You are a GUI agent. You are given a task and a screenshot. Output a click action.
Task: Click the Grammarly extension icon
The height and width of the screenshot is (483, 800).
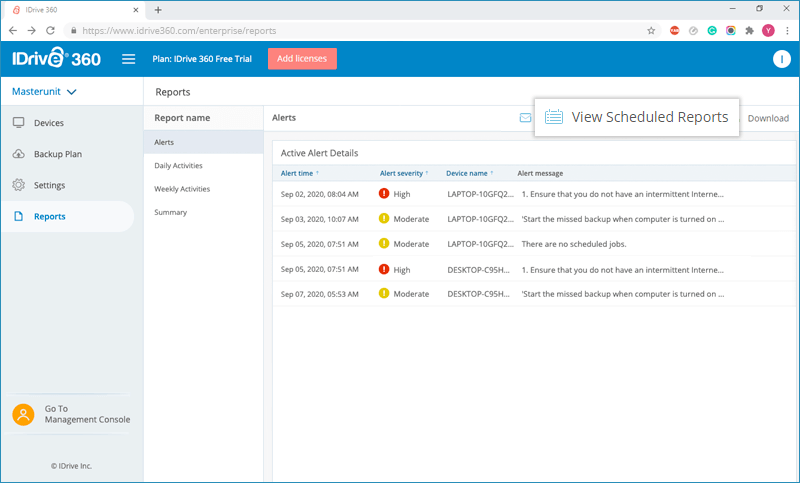tap(712, 31)
